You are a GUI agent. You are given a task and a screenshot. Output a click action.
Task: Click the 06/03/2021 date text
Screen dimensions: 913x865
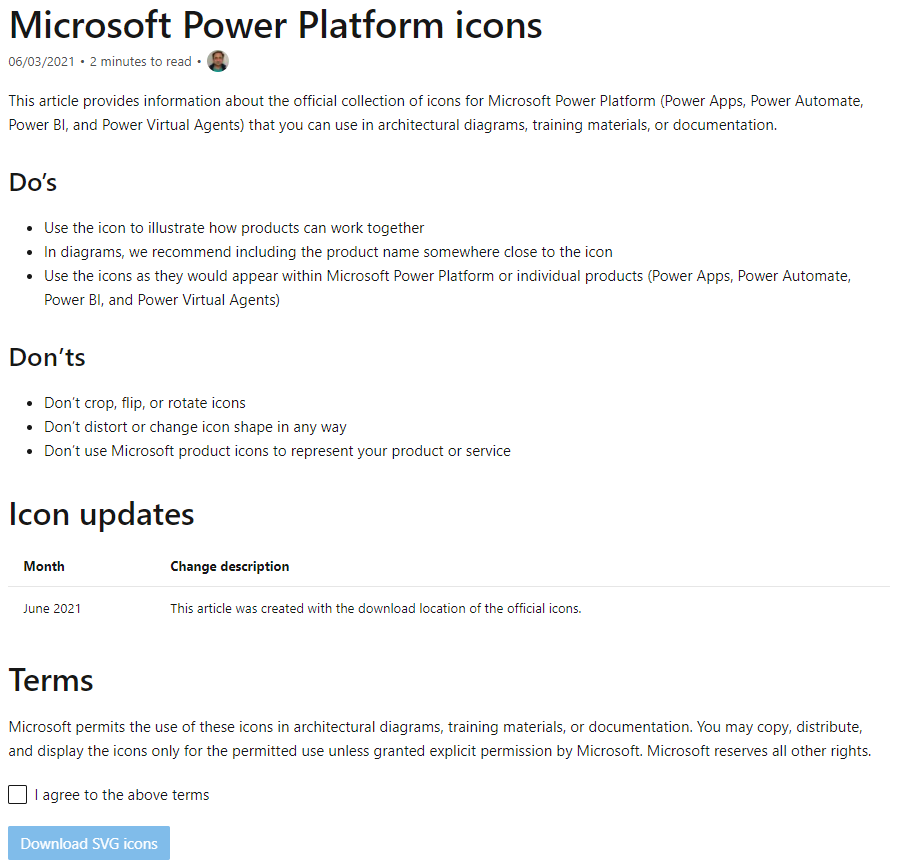(41, 62)
